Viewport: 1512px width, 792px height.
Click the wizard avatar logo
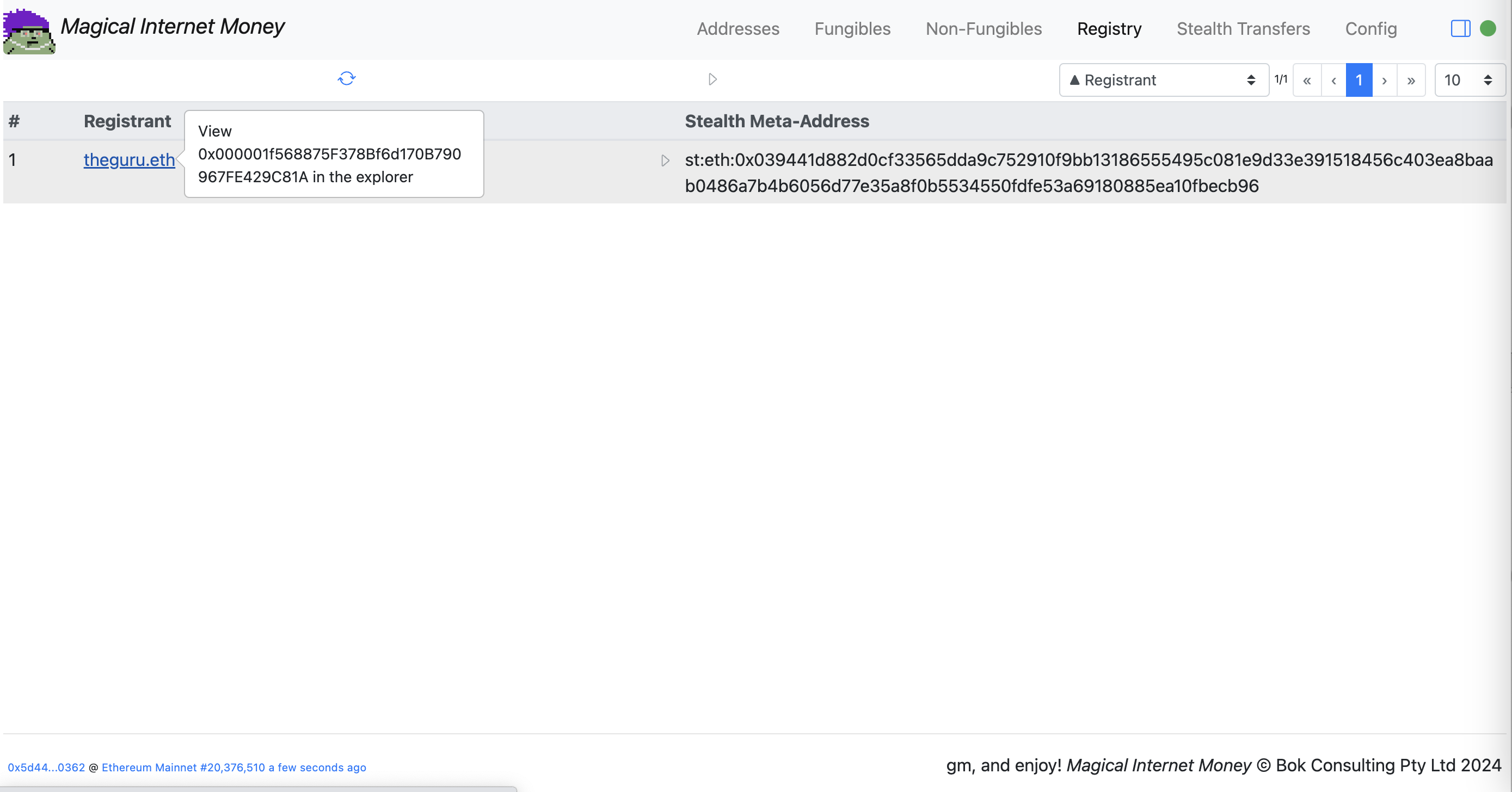pyautogui.click(x=28, y=30)
